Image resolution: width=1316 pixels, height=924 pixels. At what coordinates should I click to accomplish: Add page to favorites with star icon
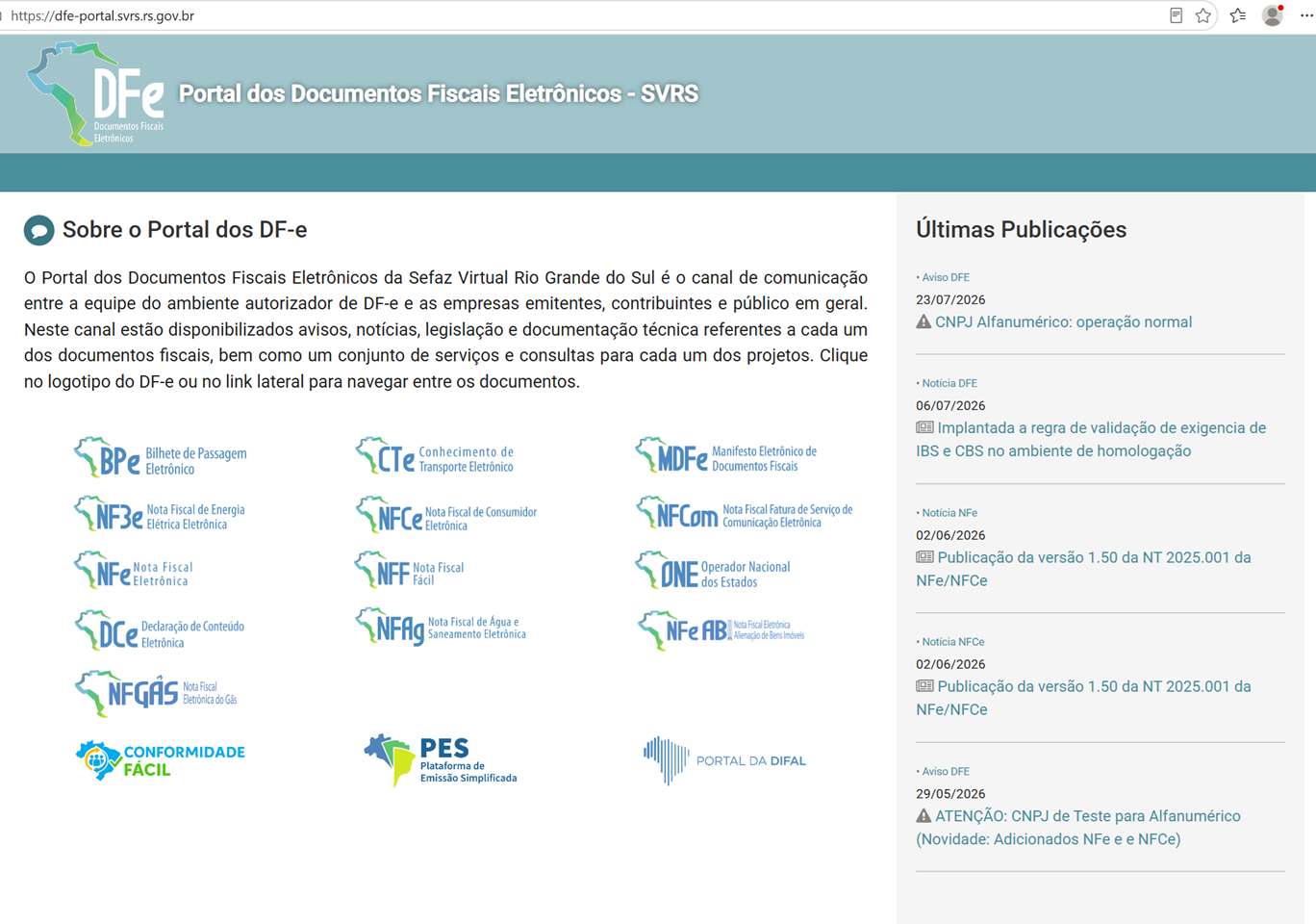click(x=1203, y=15)
